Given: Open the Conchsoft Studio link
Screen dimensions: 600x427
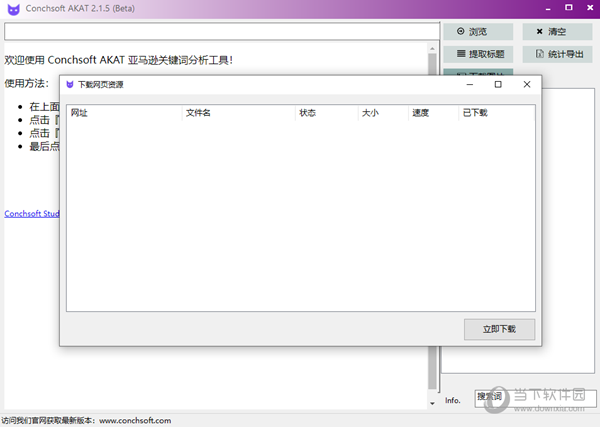Looking at the screenshot, I should pyautogui.click(x=32, y=214).
